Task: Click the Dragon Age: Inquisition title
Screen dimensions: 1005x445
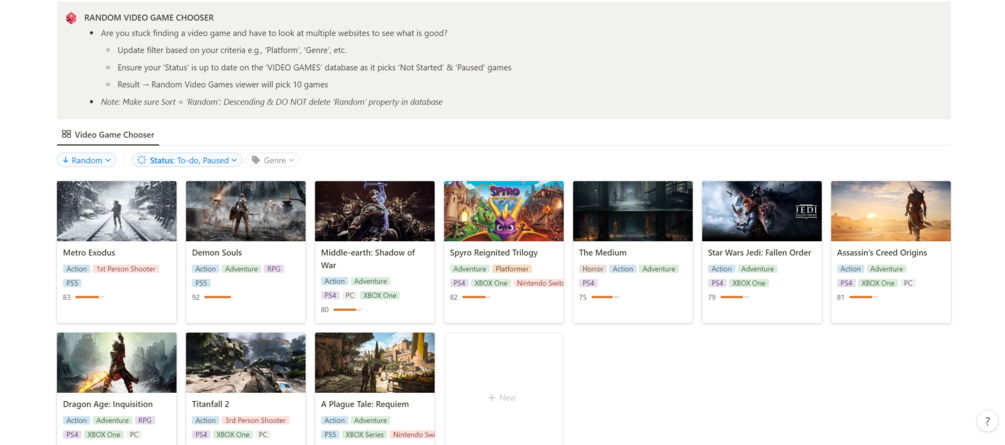Action: click(108, 404)
